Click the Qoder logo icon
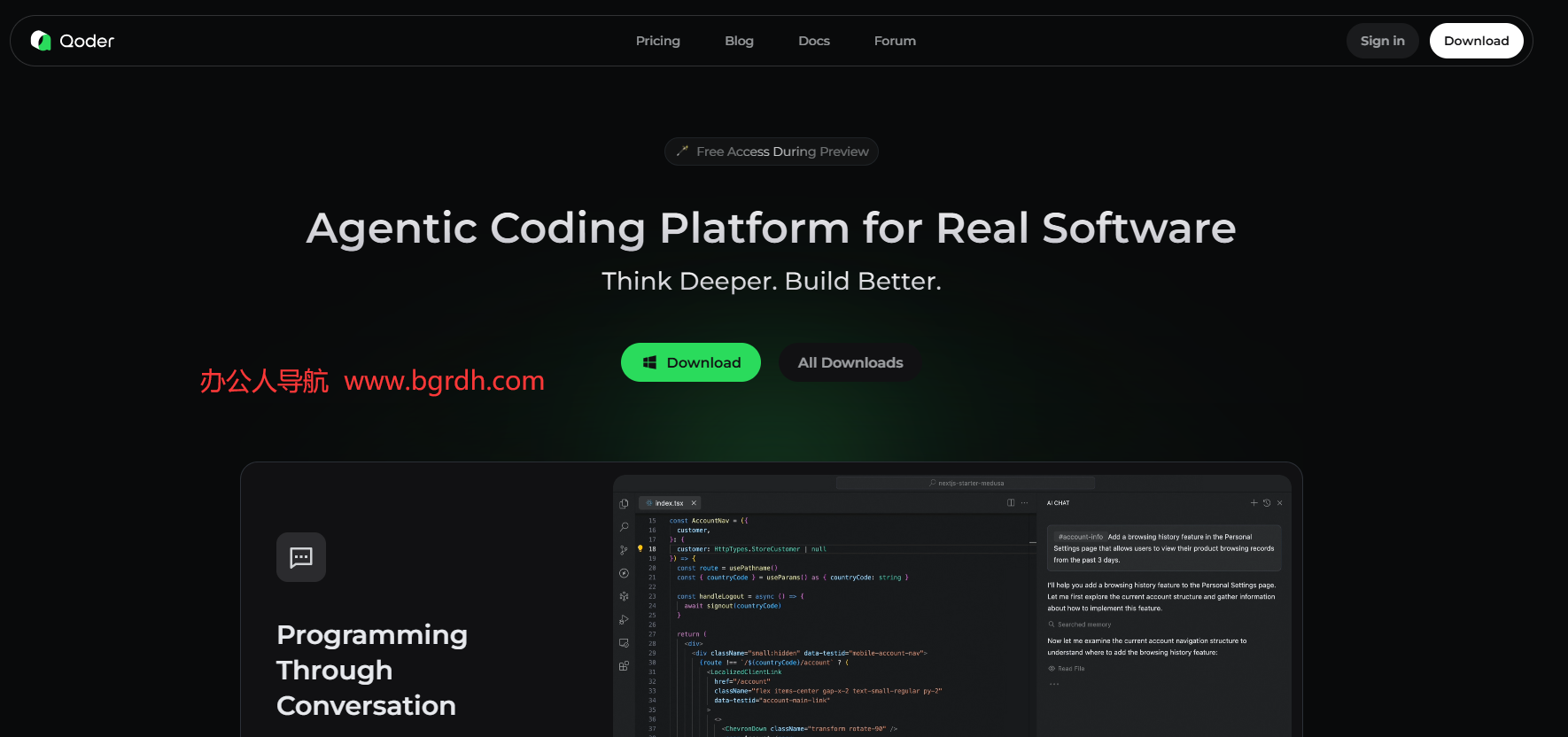This screenshot has width=1568, height=737. tap(41, 41)
